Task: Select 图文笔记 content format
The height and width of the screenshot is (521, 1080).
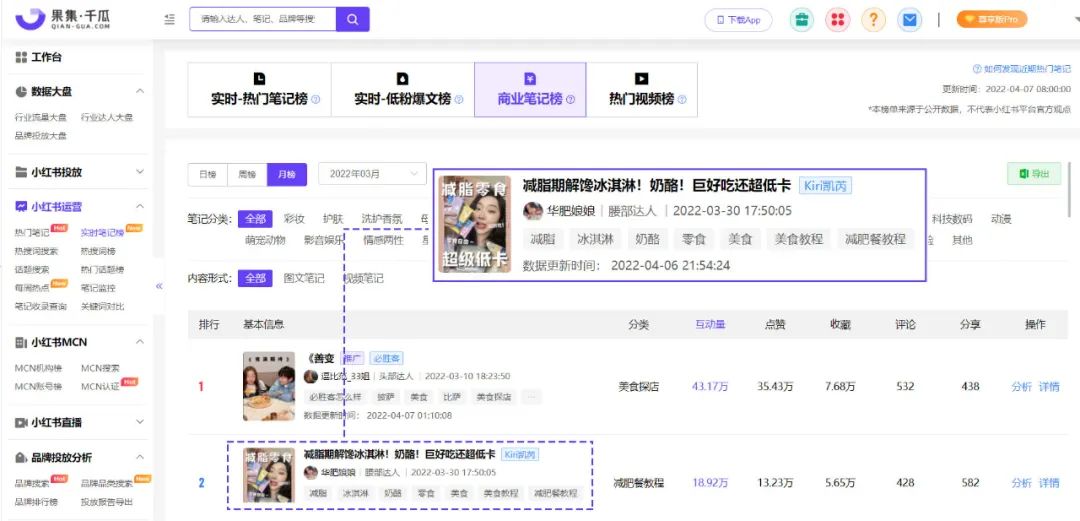Action: coord(304,278)
